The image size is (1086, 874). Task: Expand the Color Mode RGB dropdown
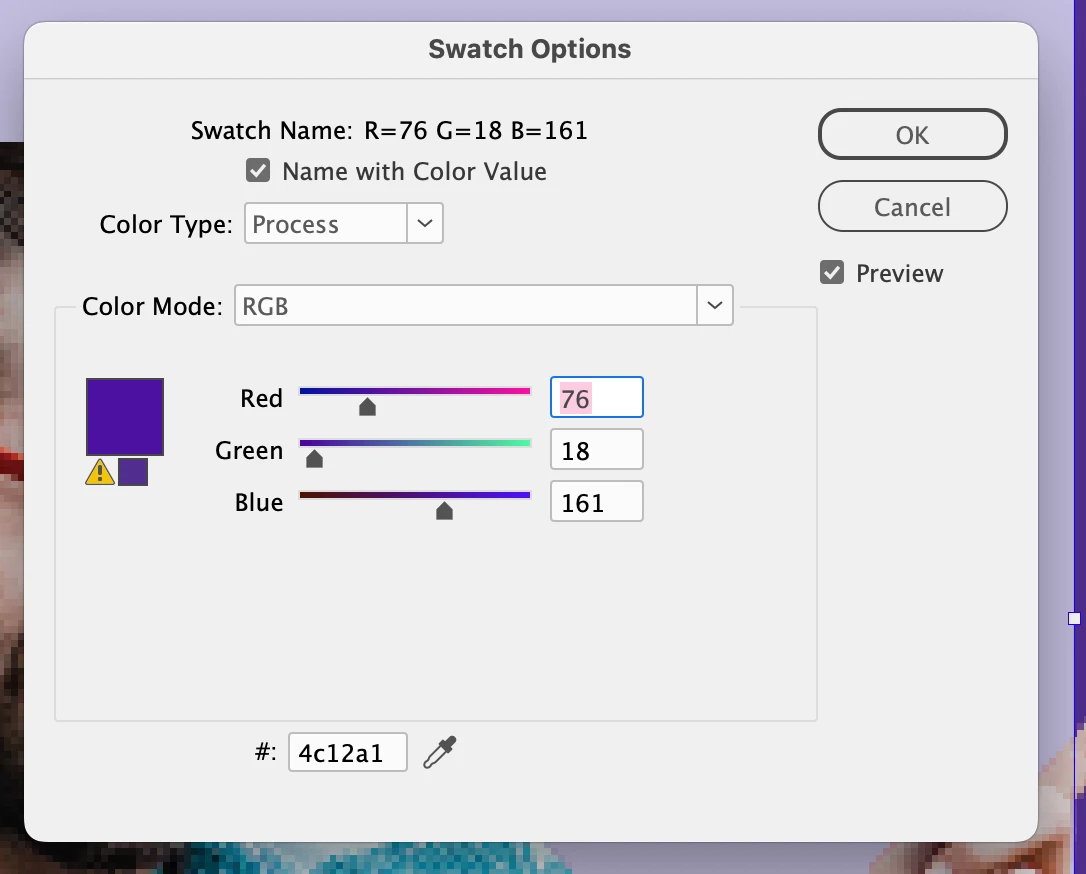483,306
